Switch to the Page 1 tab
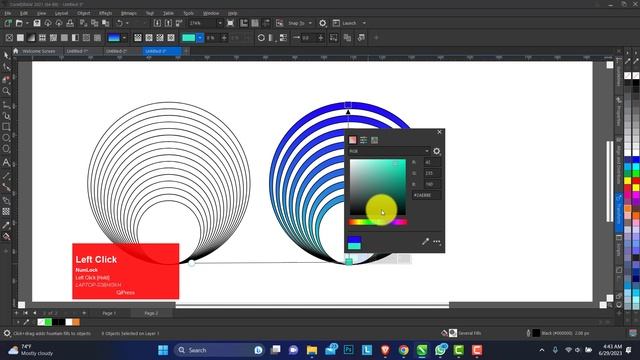The height and width of the screenshot is (360, 640). pyautogui.click(x=109, y=313)
